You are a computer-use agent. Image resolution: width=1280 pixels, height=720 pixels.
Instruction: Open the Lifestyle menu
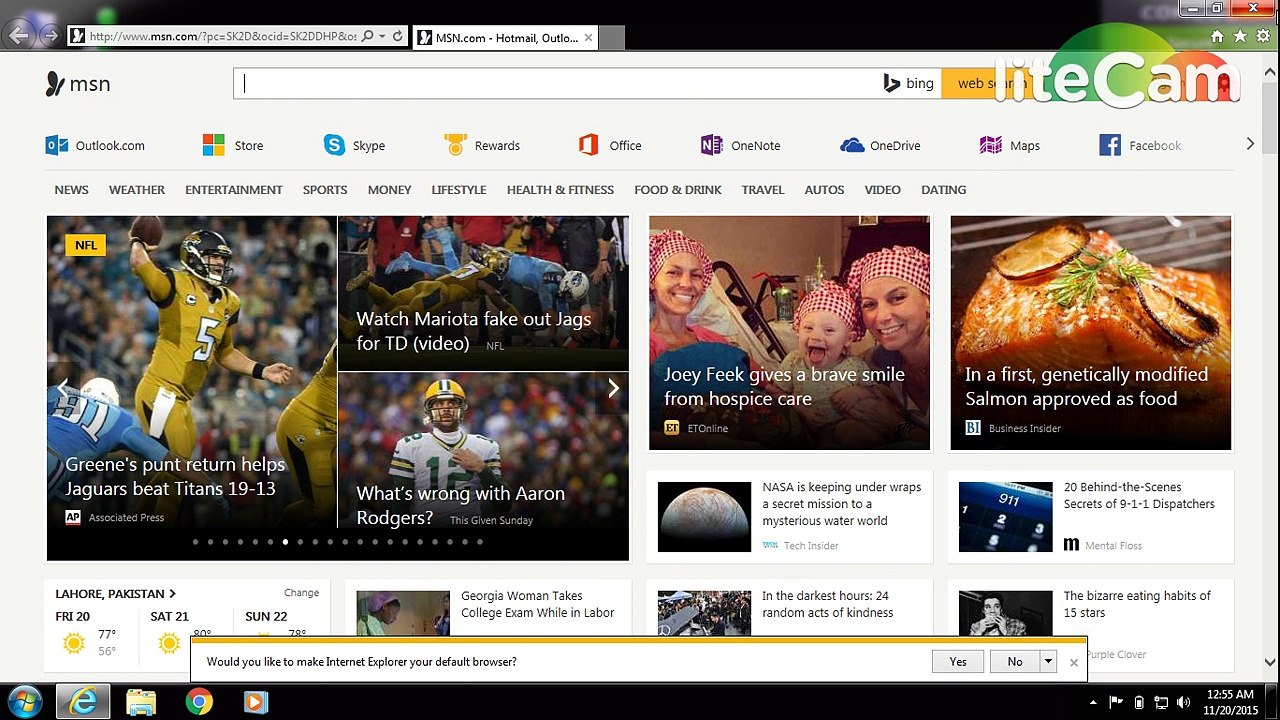(459, 190)
